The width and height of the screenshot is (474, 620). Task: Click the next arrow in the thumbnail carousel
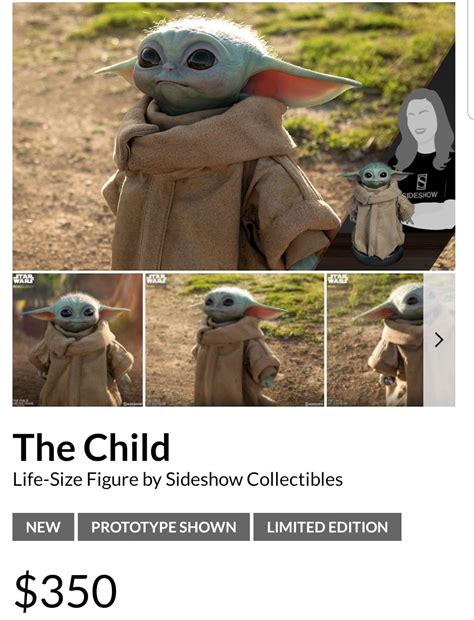tap(439, 340)
